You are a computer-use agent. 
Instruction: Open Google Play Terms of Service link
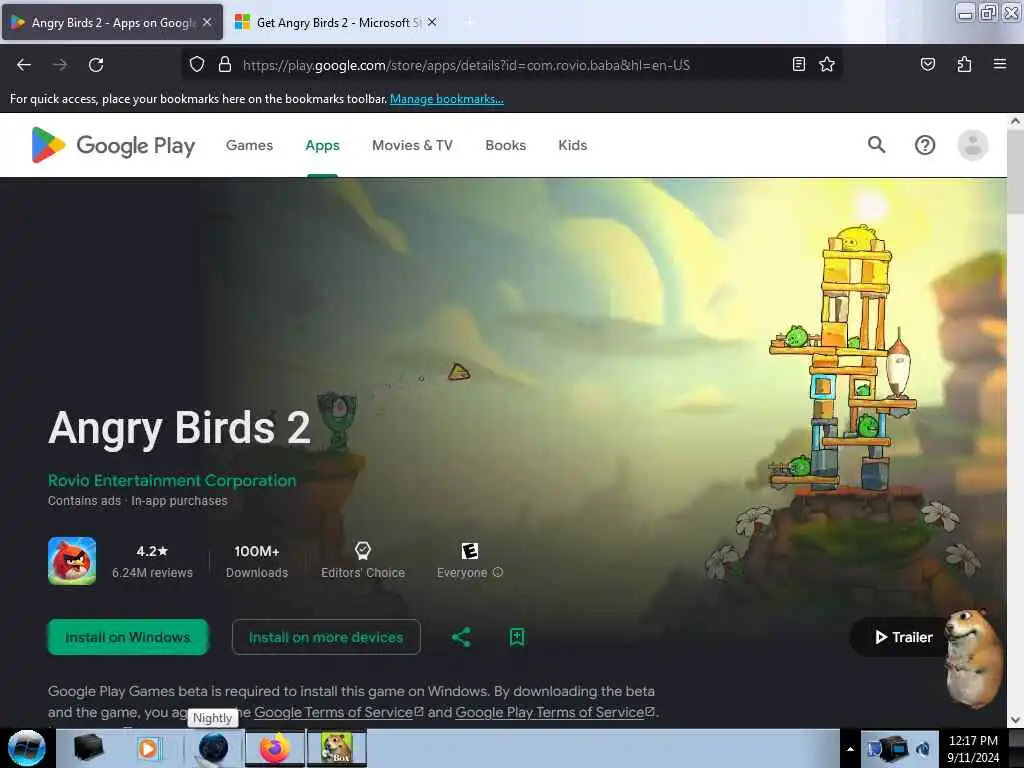click(x=555, y=712)
